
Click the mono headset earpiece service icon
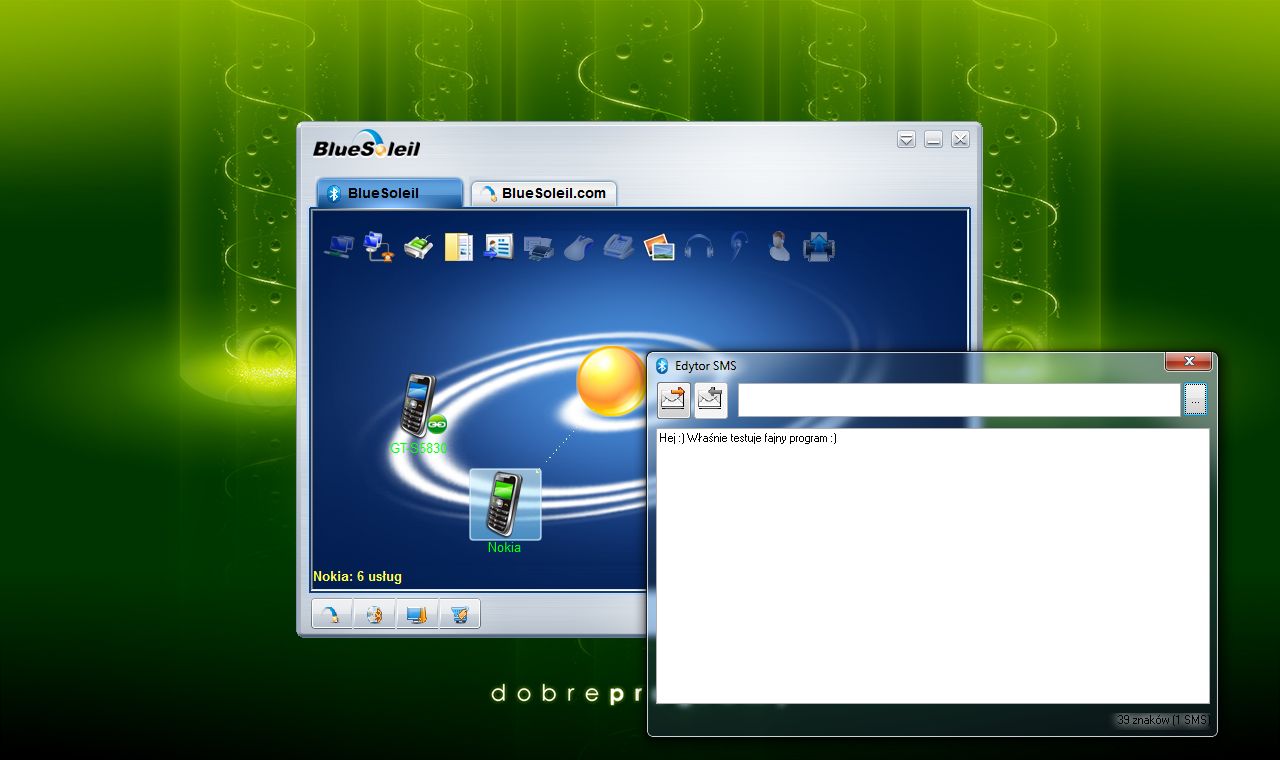coord(739,246)
